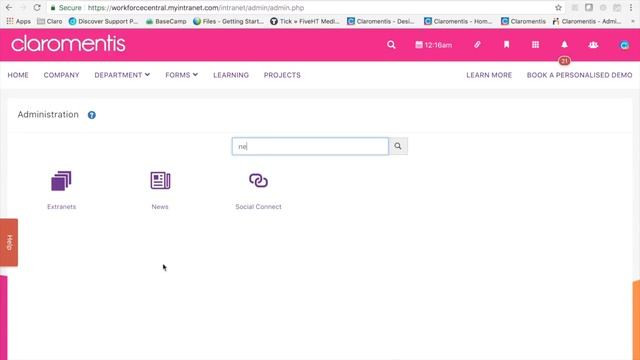Viewport: 640px width, 360px height.
Task: Click Book a Personalised Demo link
Action: [580, 75]
